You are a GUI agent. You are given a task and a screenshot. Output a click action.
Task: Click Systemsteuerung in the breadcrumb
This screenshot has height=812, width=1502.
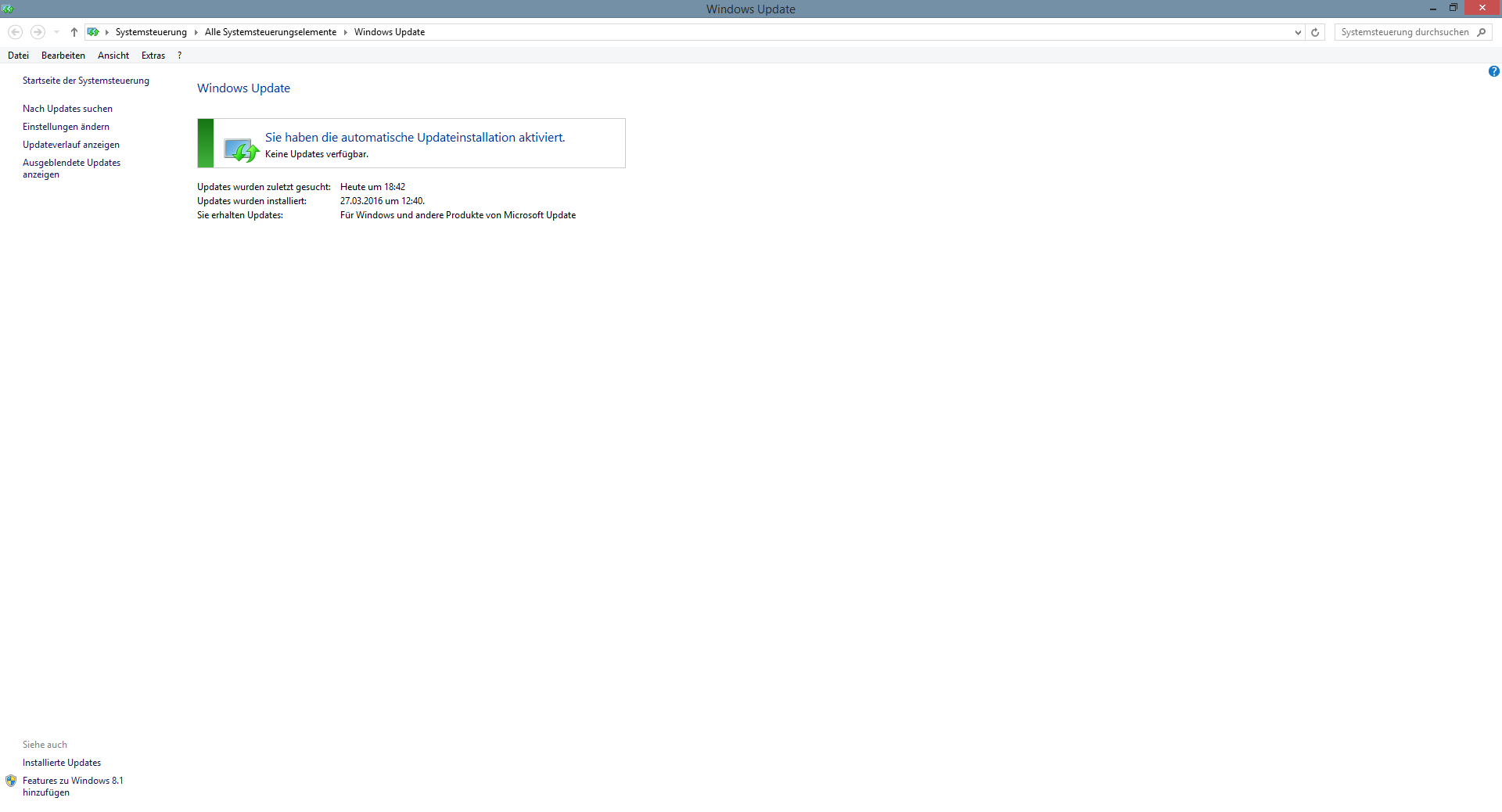click(x=151, y=32)
